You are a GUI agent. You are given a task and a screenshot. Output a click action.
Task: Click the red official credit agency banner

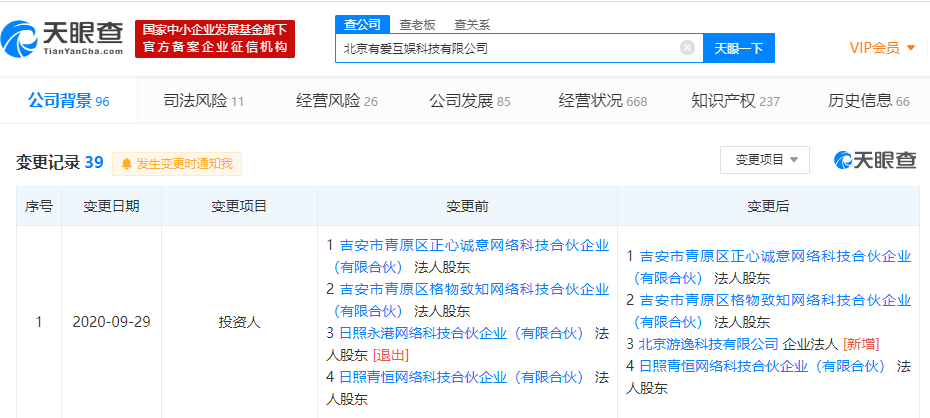click(215, 39)
